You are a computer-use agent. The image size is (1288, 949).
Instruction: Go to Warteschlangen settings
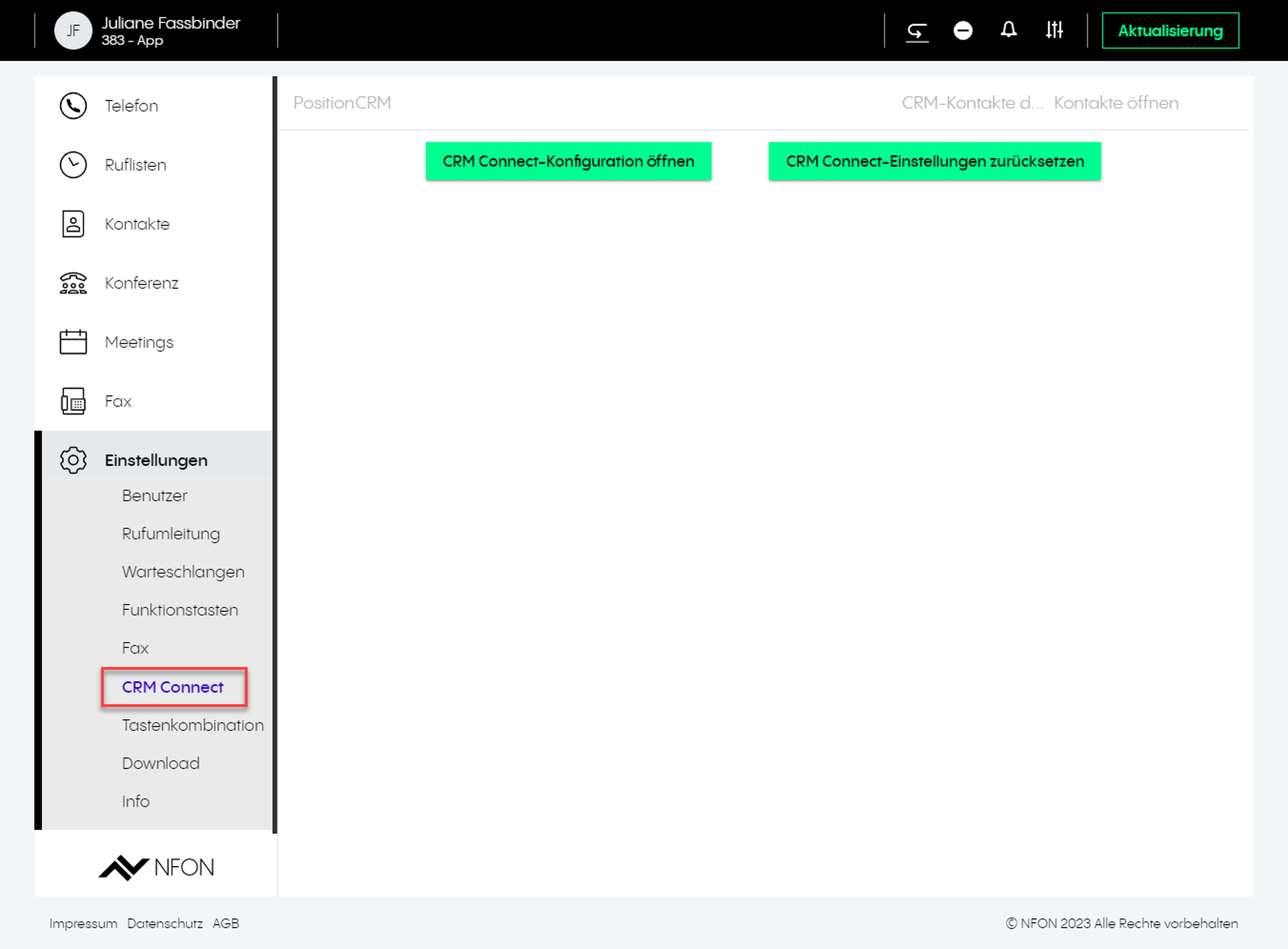tap(183, 572)
